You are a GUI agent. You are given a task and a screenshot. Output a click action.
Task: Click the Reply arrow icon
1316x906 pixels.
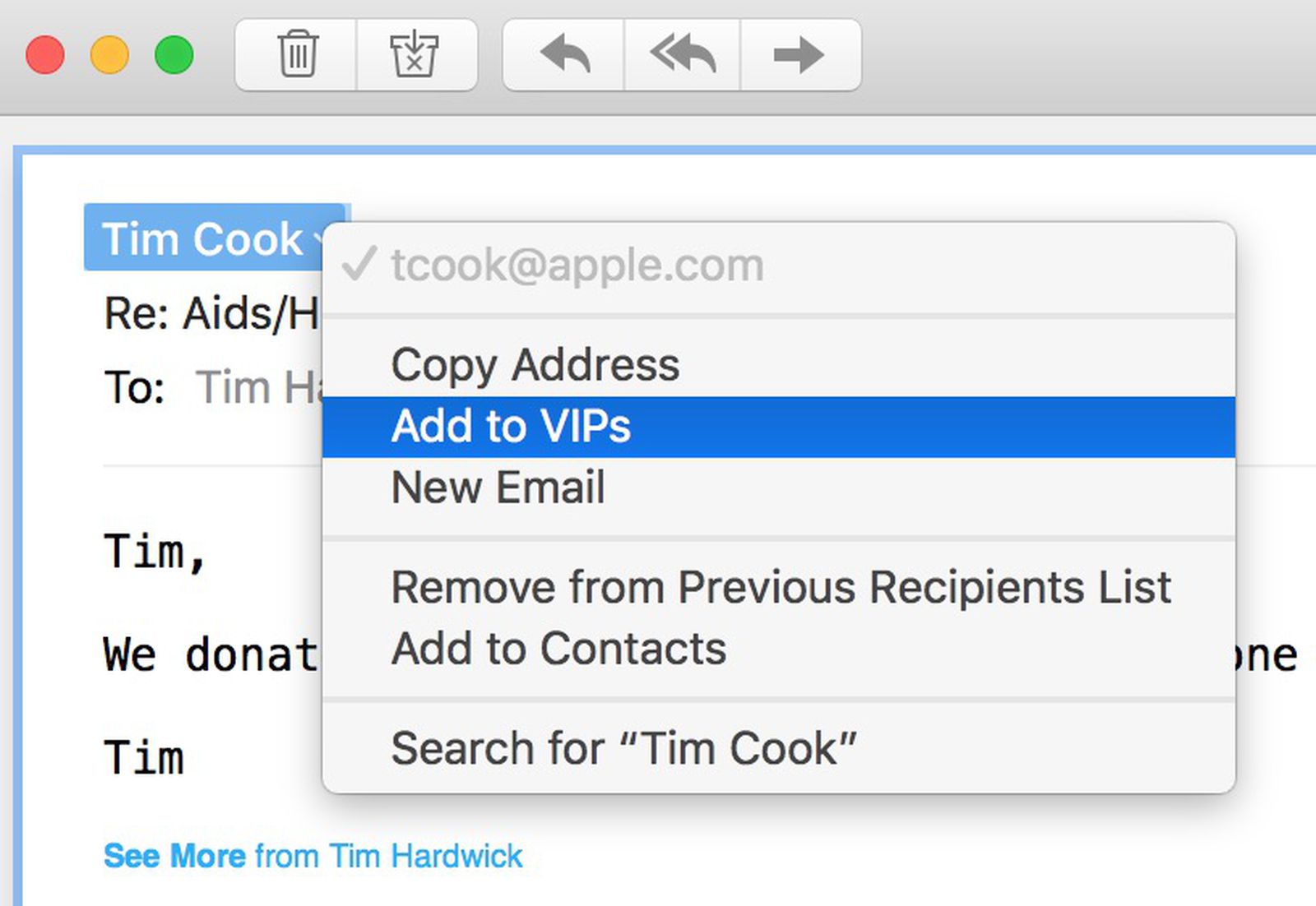point(564,54)
